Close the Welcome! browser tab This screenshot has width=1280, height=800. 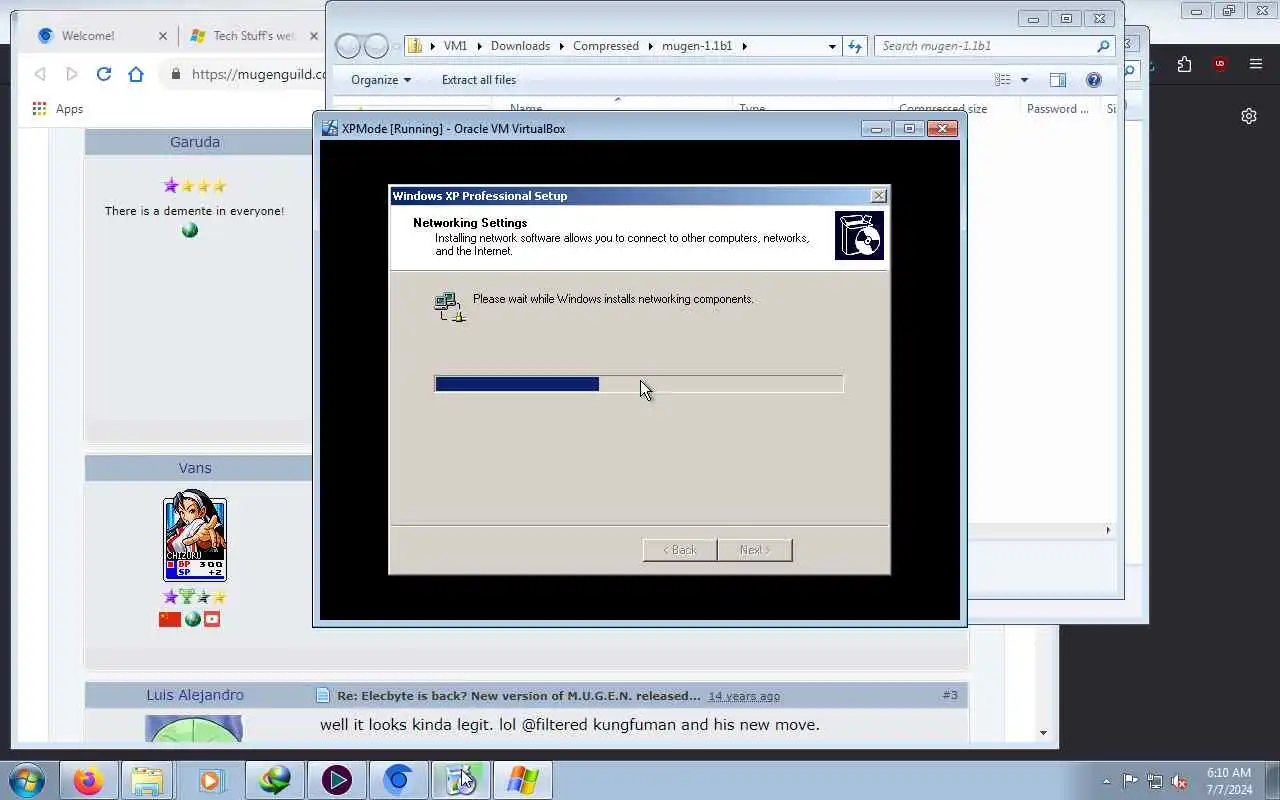(163, 36)
